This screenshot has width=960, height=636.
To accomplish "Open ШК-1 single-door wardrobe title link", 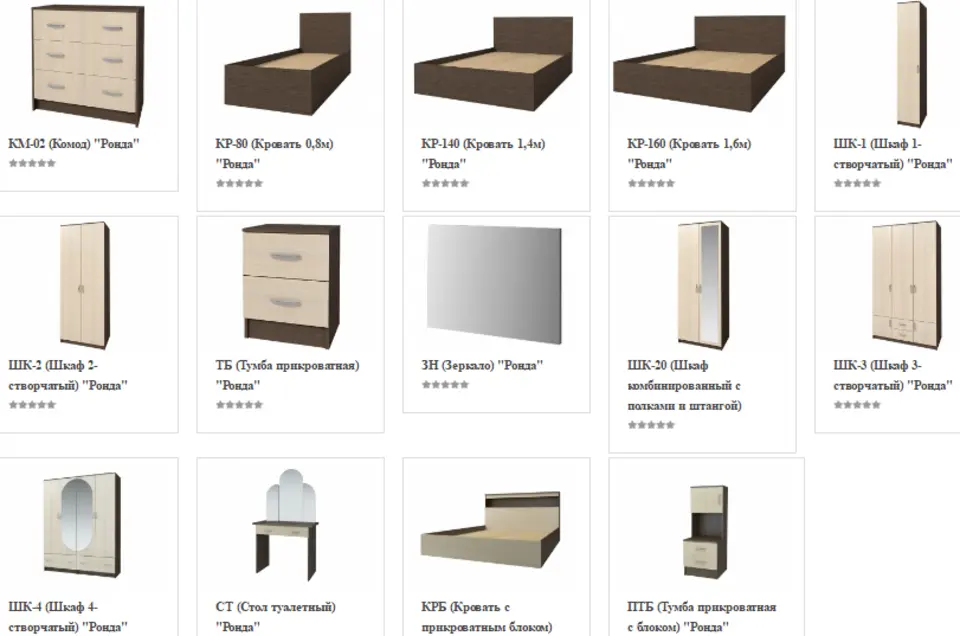I will point(892,154).
